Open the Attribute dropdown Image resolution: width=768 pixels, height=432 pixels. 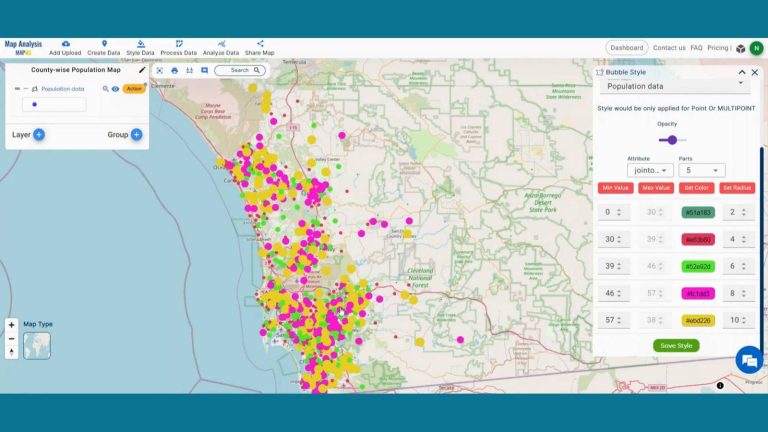[x=650, y=170]
